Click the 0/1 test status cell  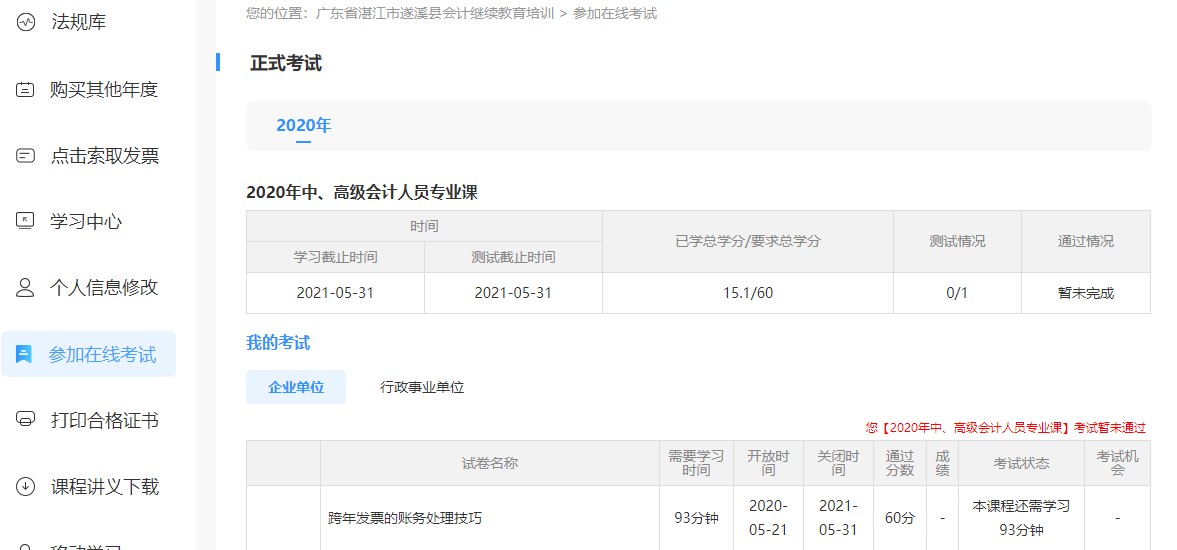click(x=957, y=293)
